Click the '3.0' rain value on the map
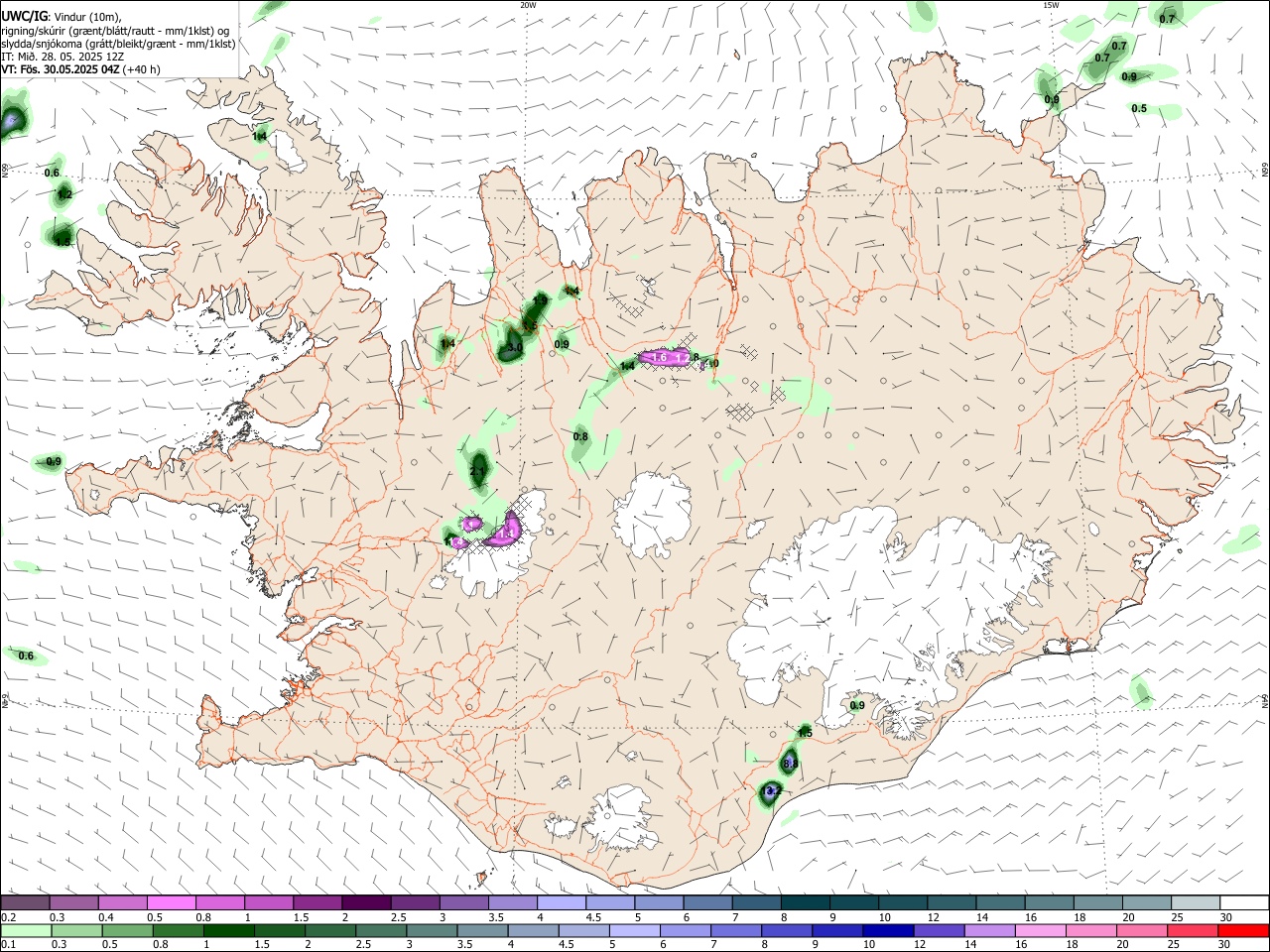The height and width of the screenshot is (952, 1270). (515, 348)
